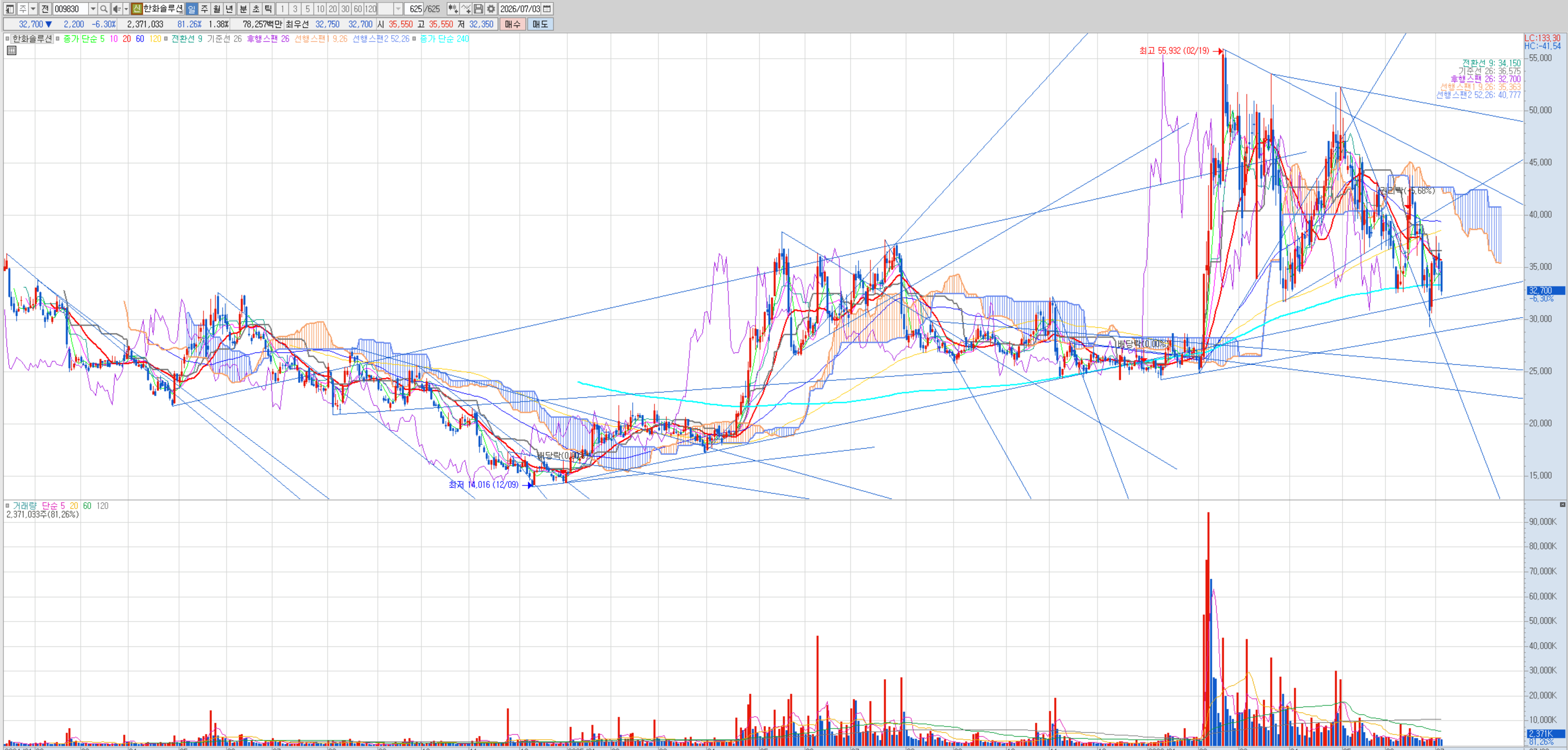The image size is (1568, 750).
Task: Select the 10 interval button
Action: click(x=320, y=8)
